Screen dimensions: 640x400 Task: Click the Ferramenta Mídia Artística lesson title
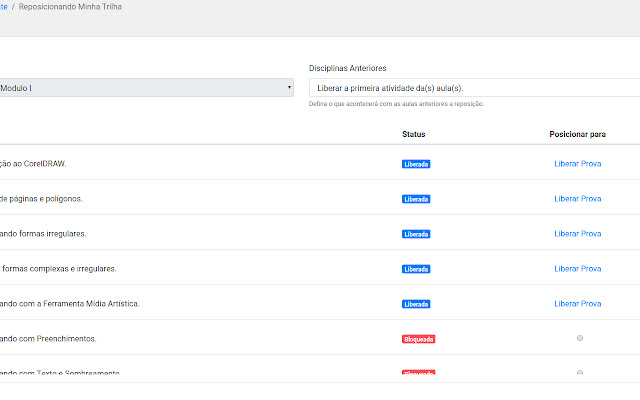pyautogui.click(x=70, y=303)
